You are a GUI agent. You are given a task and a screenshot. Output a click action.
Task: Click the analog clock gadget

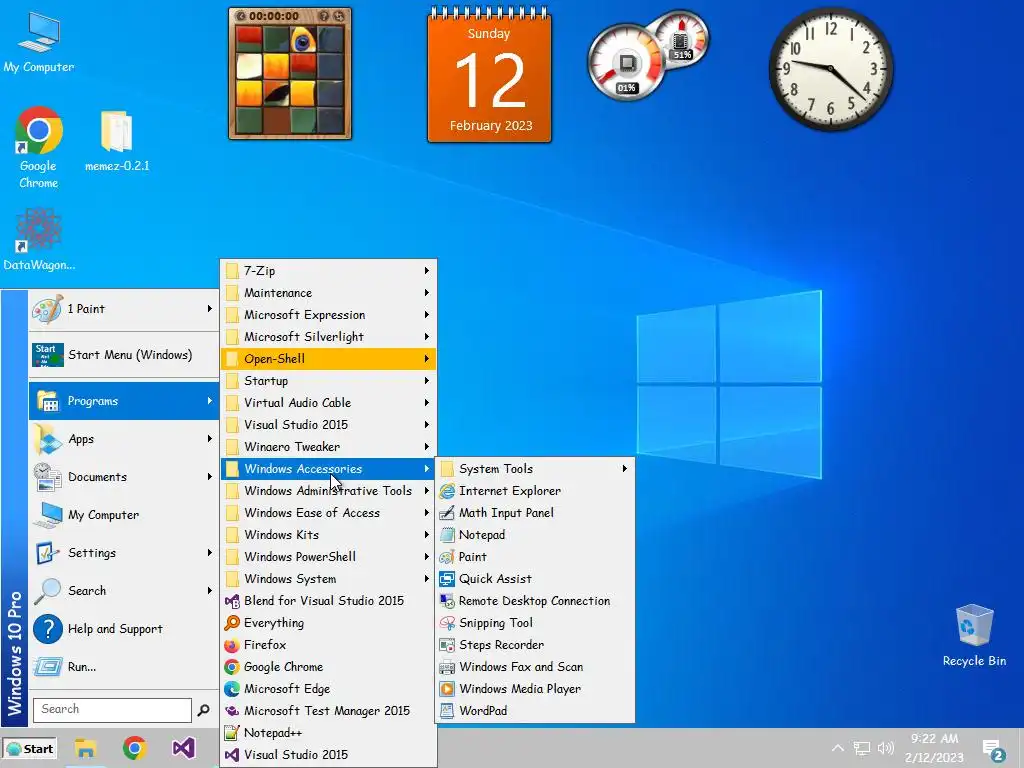(x=831, y=69)
